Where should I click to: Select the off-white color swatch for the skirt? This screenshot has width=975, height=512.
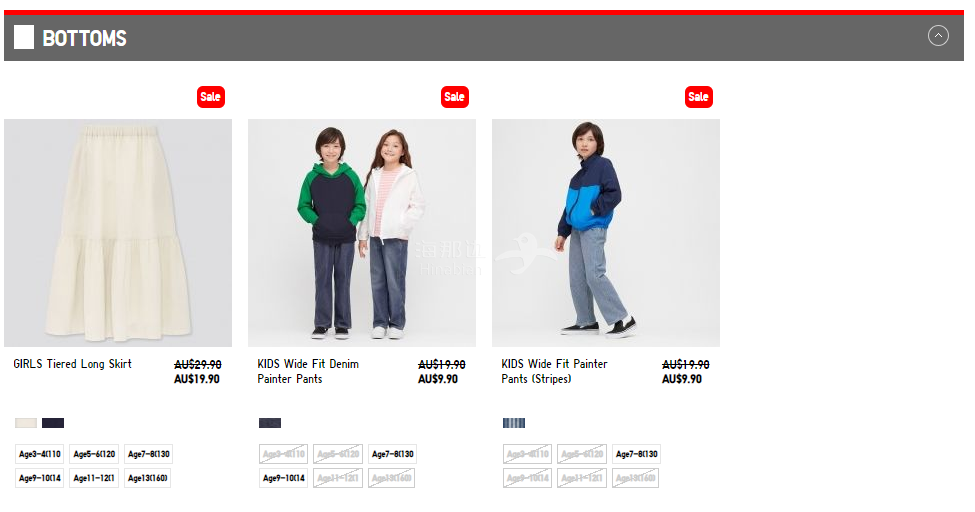[26, 423]
